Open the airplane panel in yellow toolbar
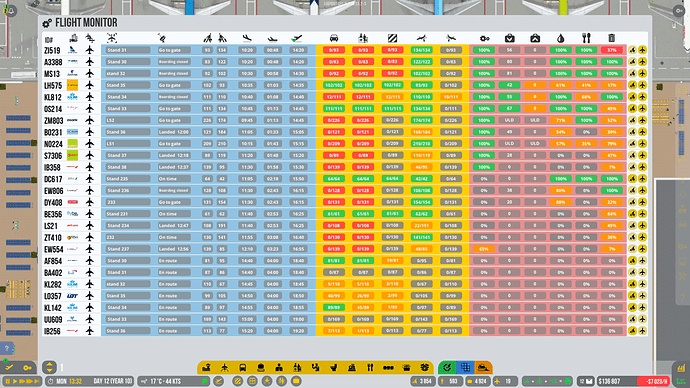690x388 pixels. click(x=225, y=367)
